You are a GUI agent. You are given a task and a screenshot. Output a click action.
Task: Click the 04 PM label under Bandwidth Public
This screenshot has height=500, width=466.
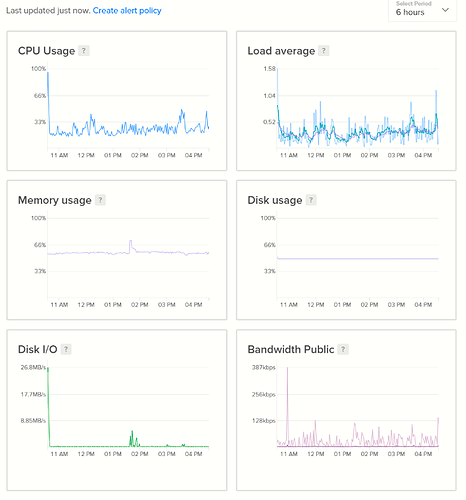coord(423,454)
